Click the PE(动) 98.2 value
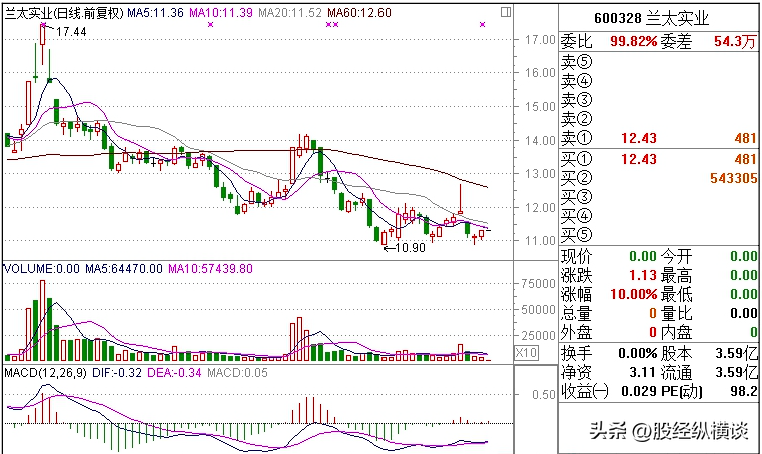 pos(744,391)
